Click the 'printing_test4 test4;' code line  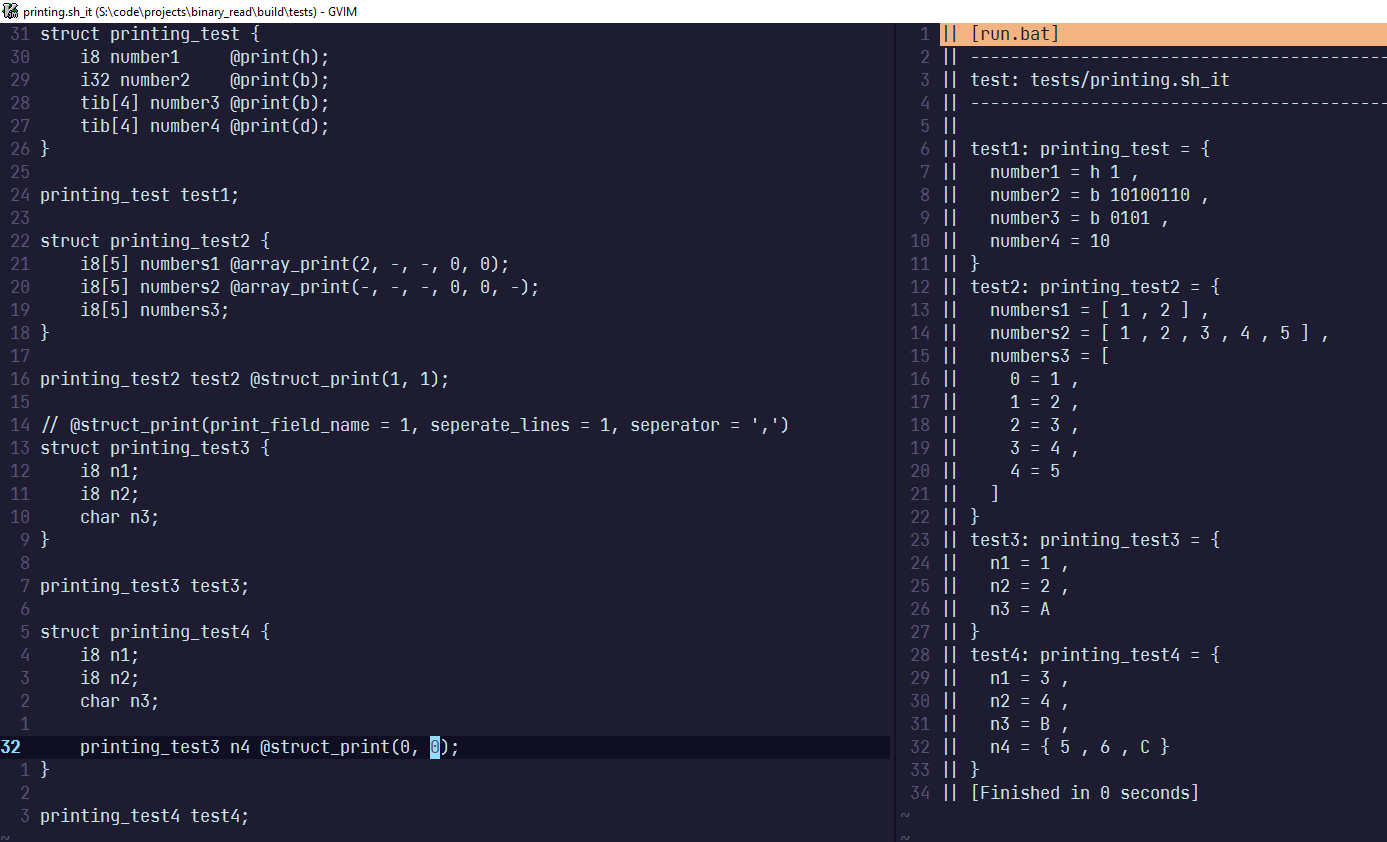(144, 816)
